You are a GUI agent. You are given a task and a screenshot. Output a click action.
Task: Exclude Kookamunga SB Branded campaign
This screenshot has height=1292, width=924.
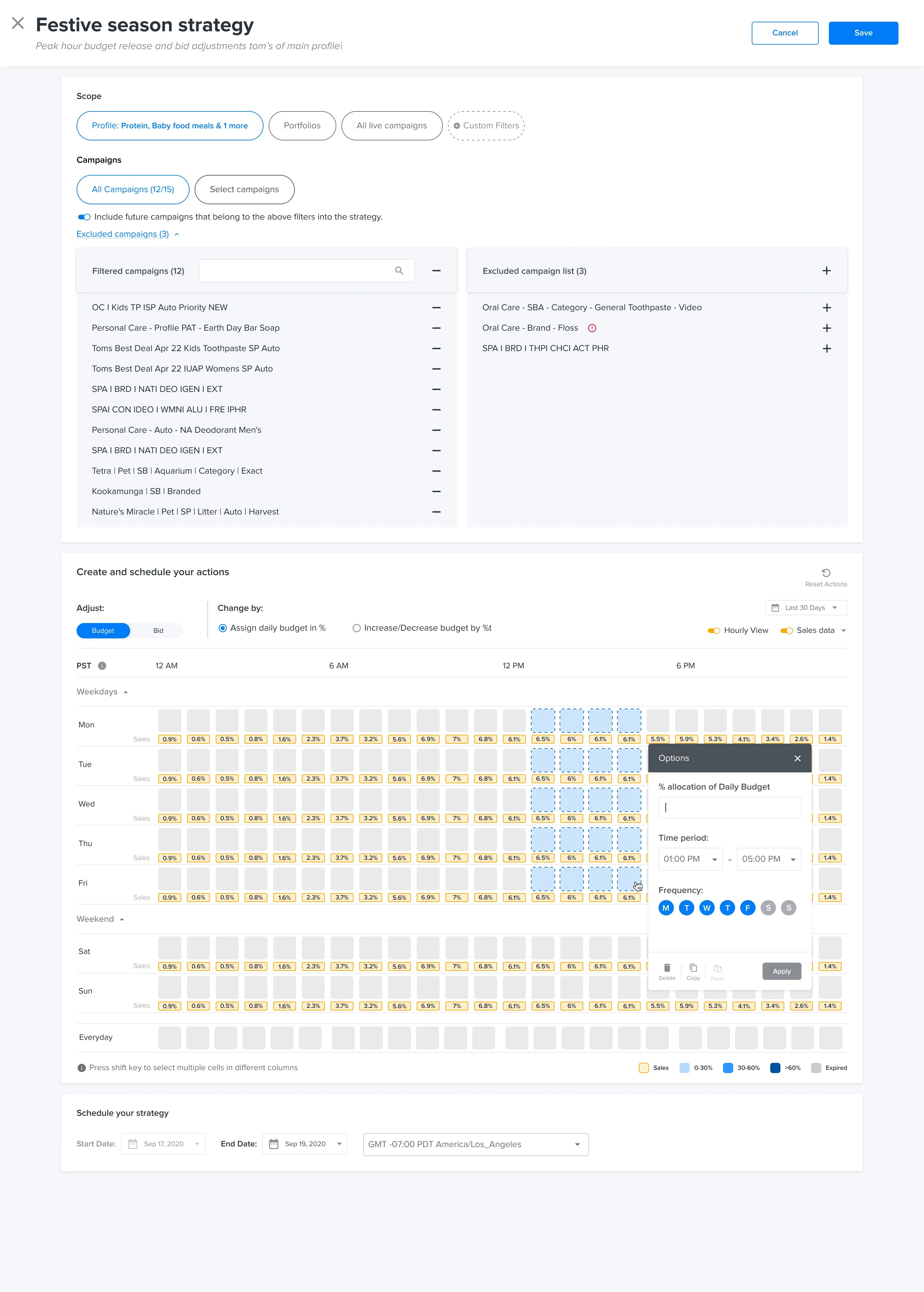436,491
